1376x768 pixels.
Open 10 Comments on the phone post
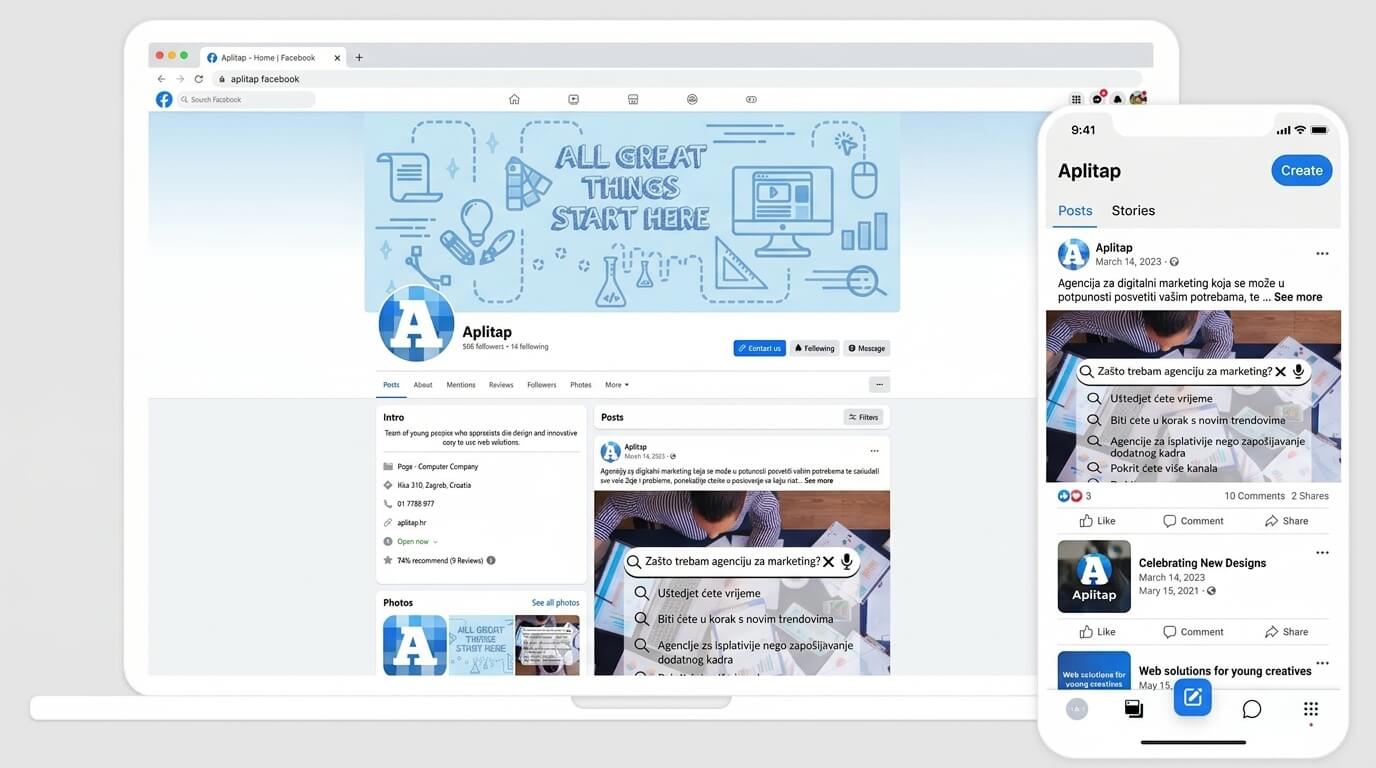1254,496
